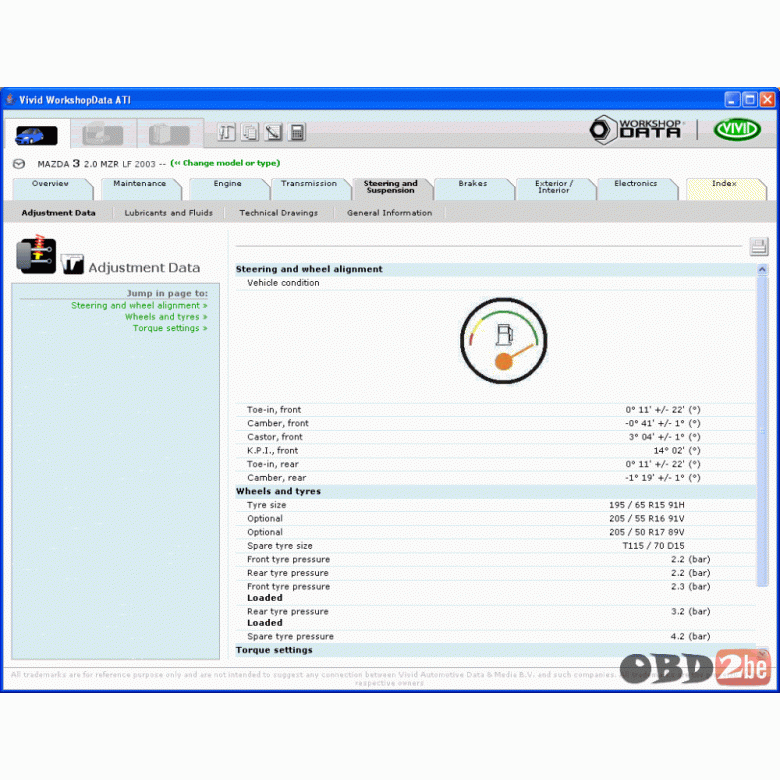780x780 pixels.
Task: Open Technical Drawings subtab
Action: (279, 213)
